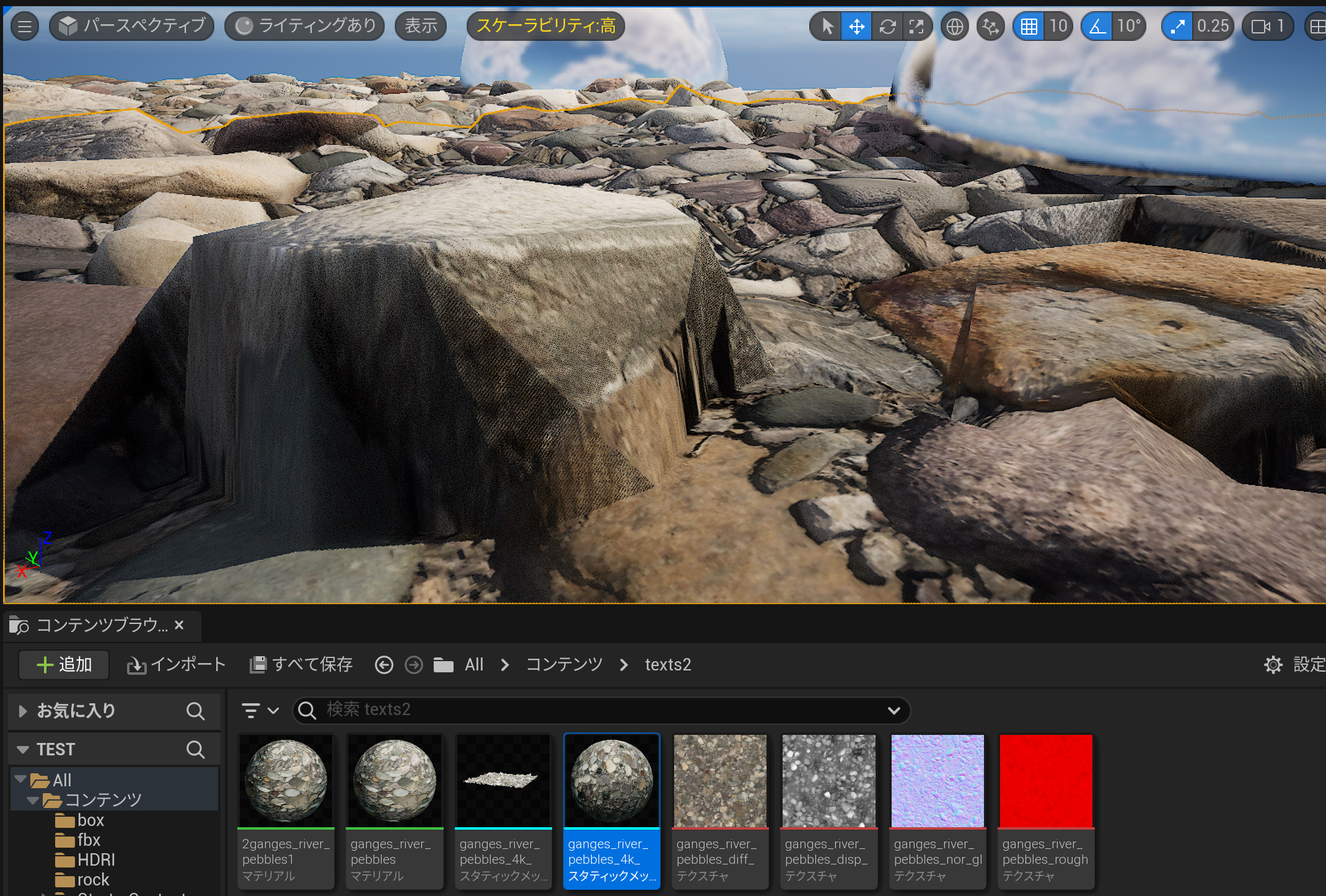Image resolution: width=1326 pixels, height=896 pixels.
Task: Click the Add (追加) button
Action: pos(64,665)
